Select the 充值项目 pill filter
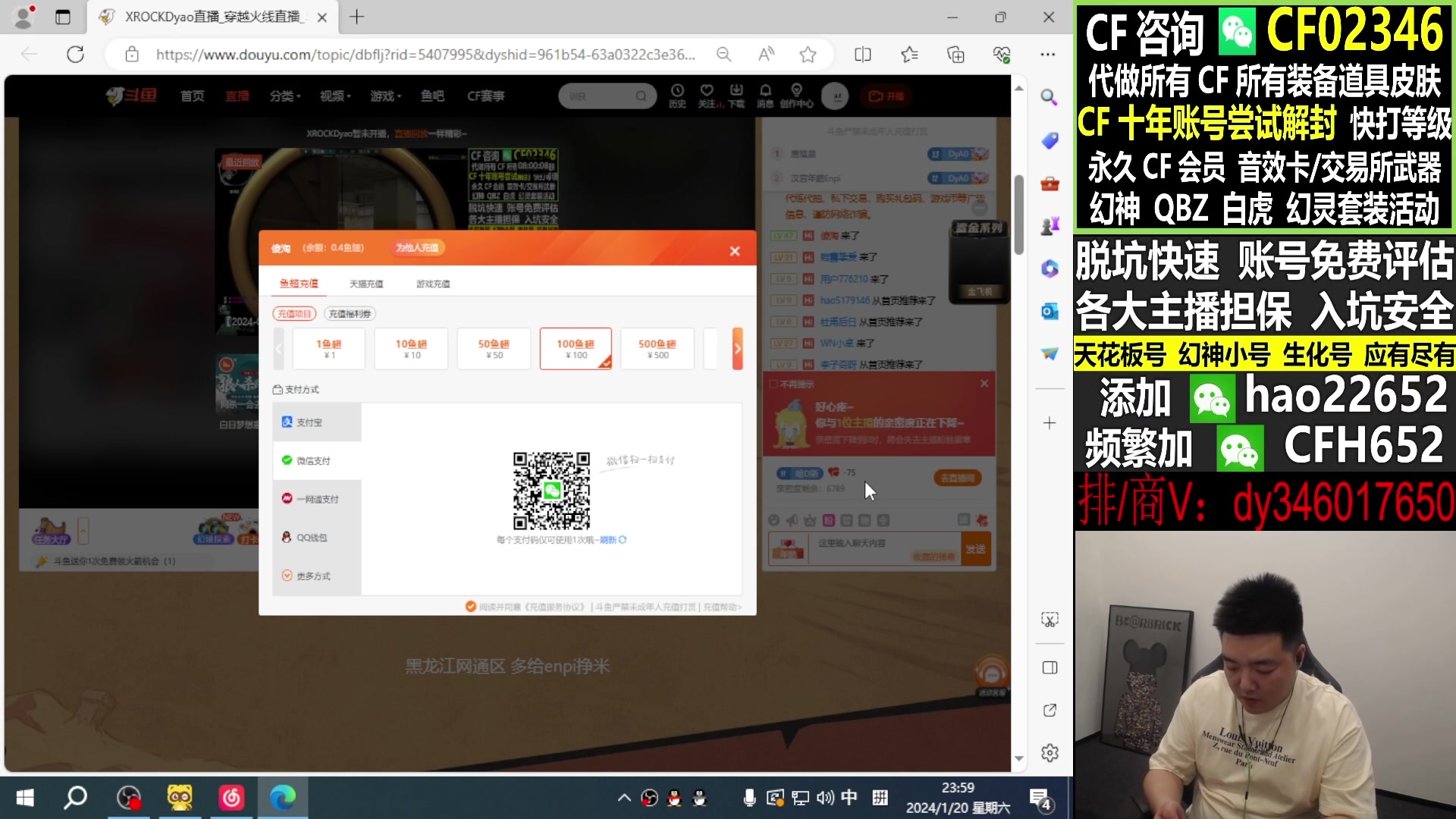1456x819 pixels. point(293,314)
